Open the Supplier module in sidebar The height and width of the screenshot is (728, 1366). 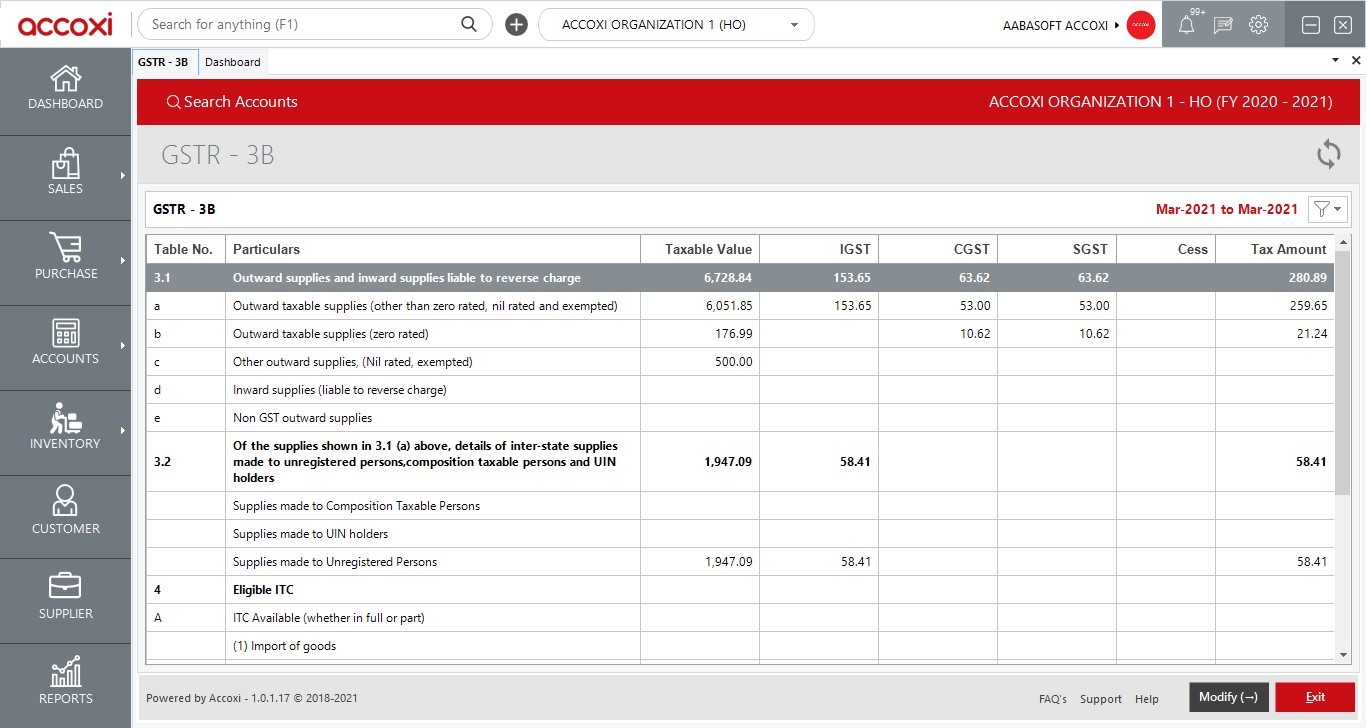click(x=65, y=598)
